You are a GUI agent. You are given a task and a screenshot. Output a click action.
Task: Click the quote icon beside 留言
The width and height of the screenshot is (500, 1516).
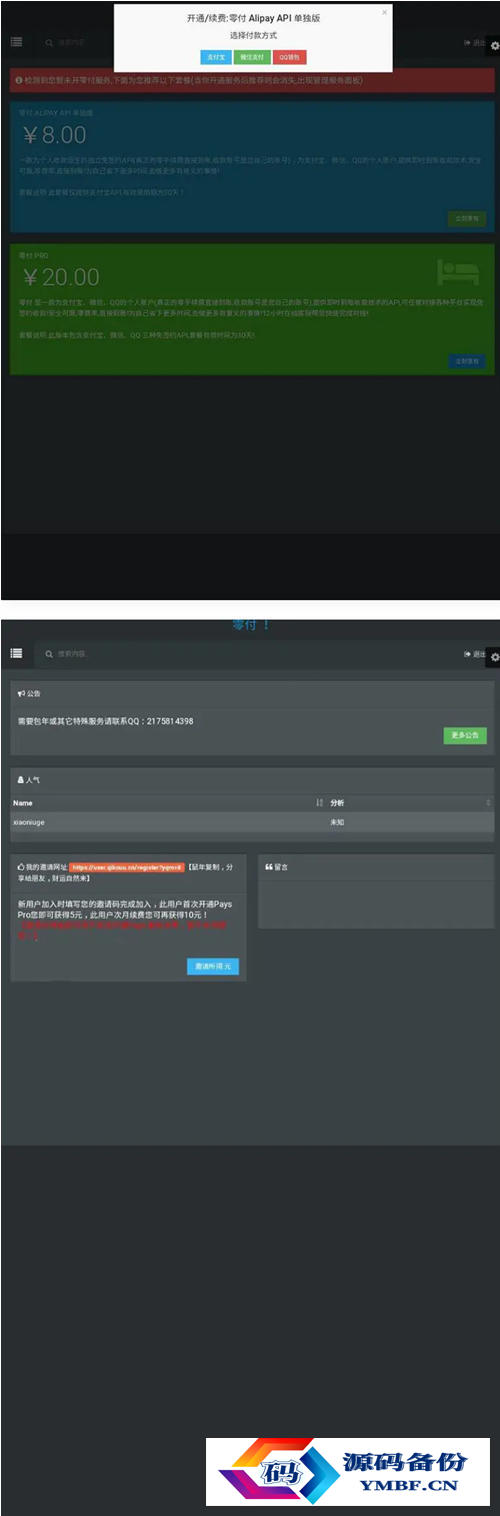tap(268, 867)
